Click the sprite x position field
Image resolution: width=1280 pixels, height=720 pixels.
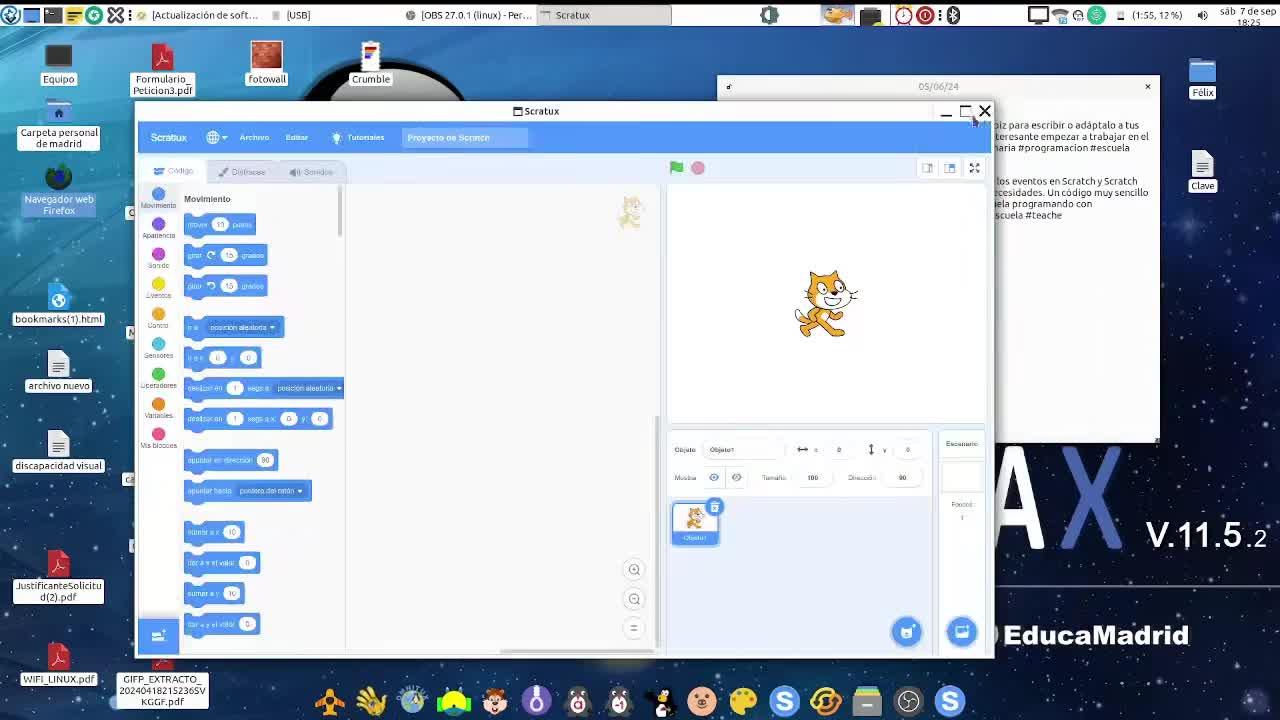(839, 450)
